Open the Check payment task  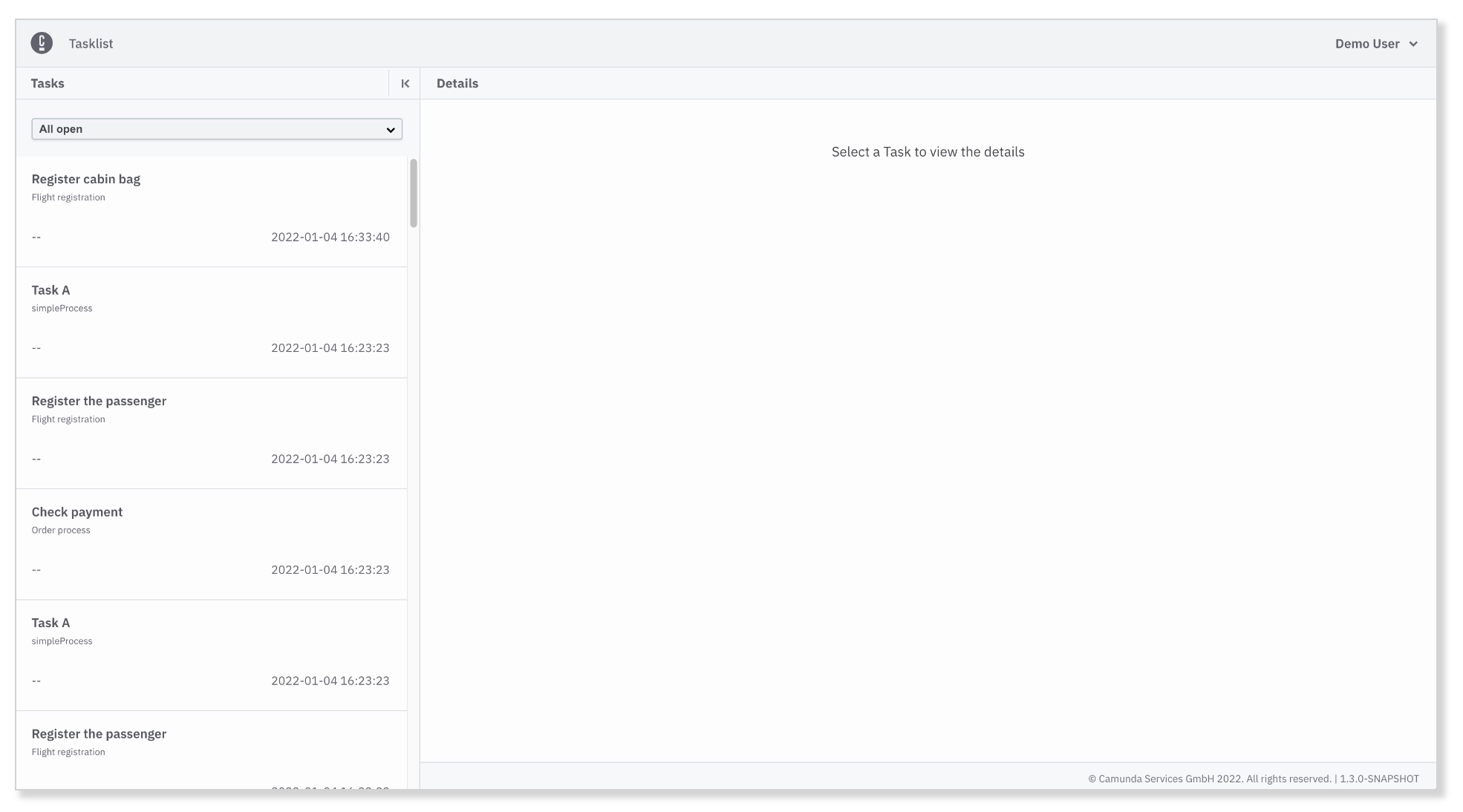tap(212, 545)
